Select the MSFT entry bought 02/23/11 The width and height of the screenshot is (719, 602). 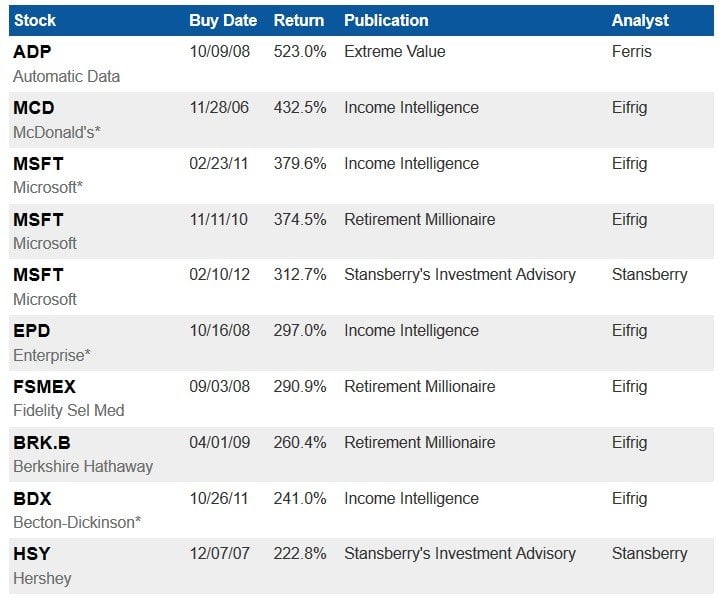(38, 164)
